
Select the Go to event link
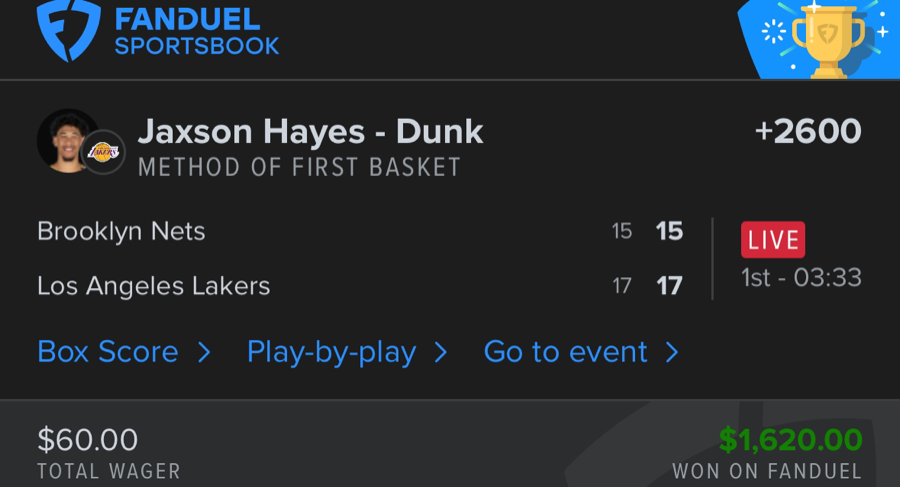[565, 352]
